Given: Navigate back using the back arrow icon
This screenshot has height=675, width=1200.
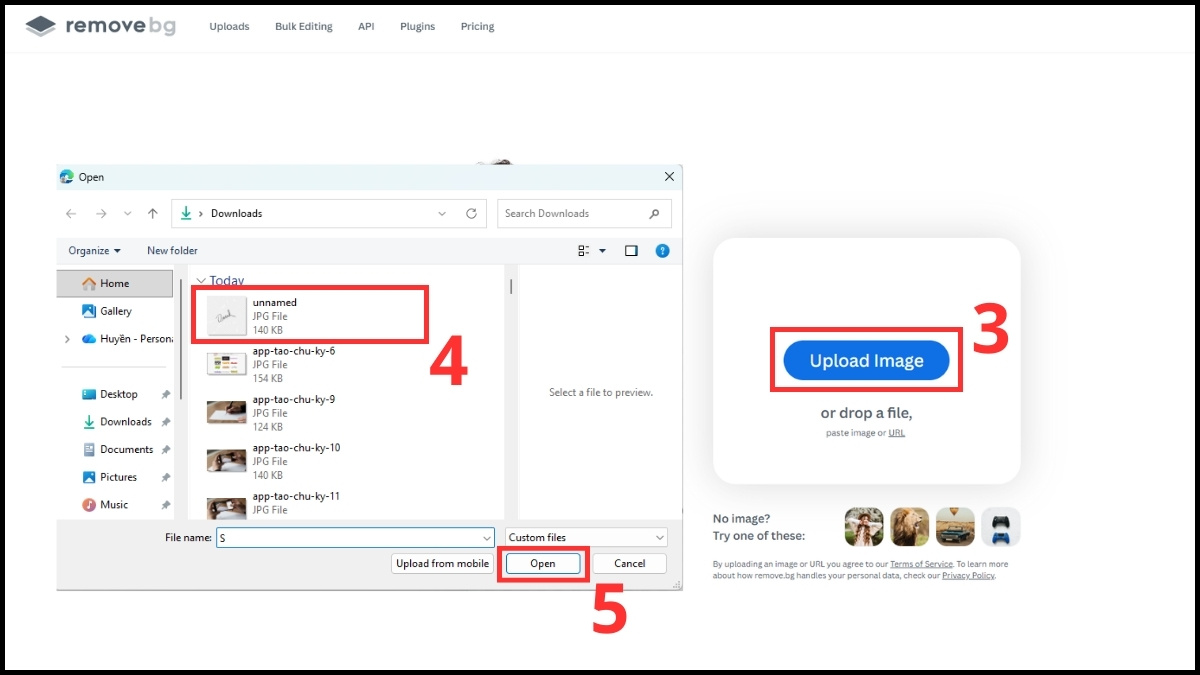Looking at the screenshot, I should [x=70, y=213].
